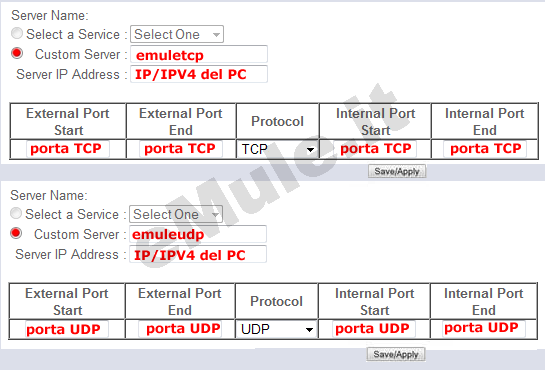This screenshot has width=545, height=370.
Task: Click Internal Port Start field for TCP
Action: point(375,149)
